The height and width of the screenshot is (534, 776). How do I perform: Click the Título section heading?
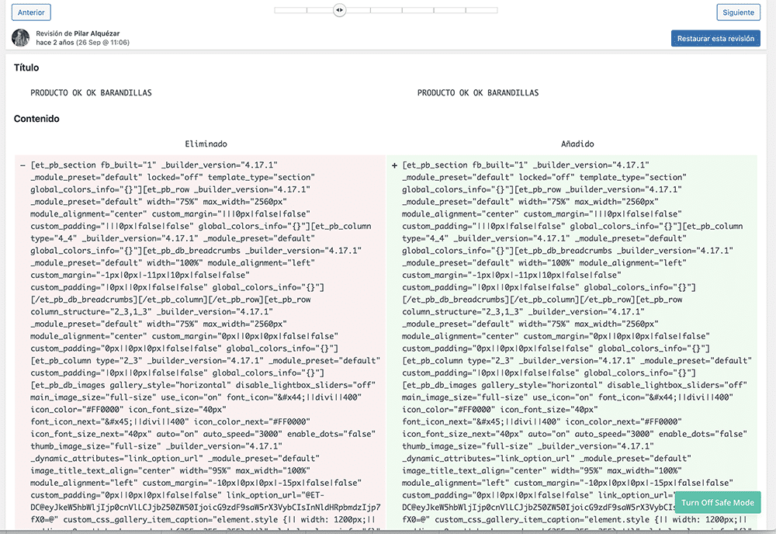[x=27, y=68]
